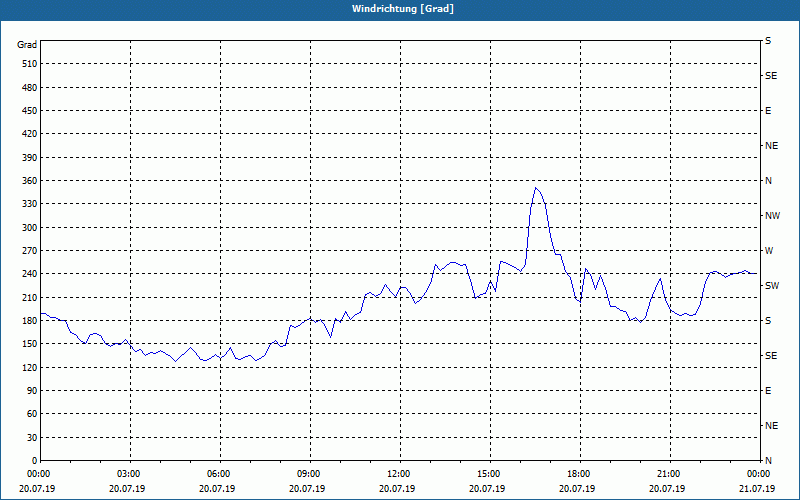Image resolution: width=800 pixels, height=500 pixels.
Task: Click the 450 degree axis label
Action: click(x=30, y=111)
